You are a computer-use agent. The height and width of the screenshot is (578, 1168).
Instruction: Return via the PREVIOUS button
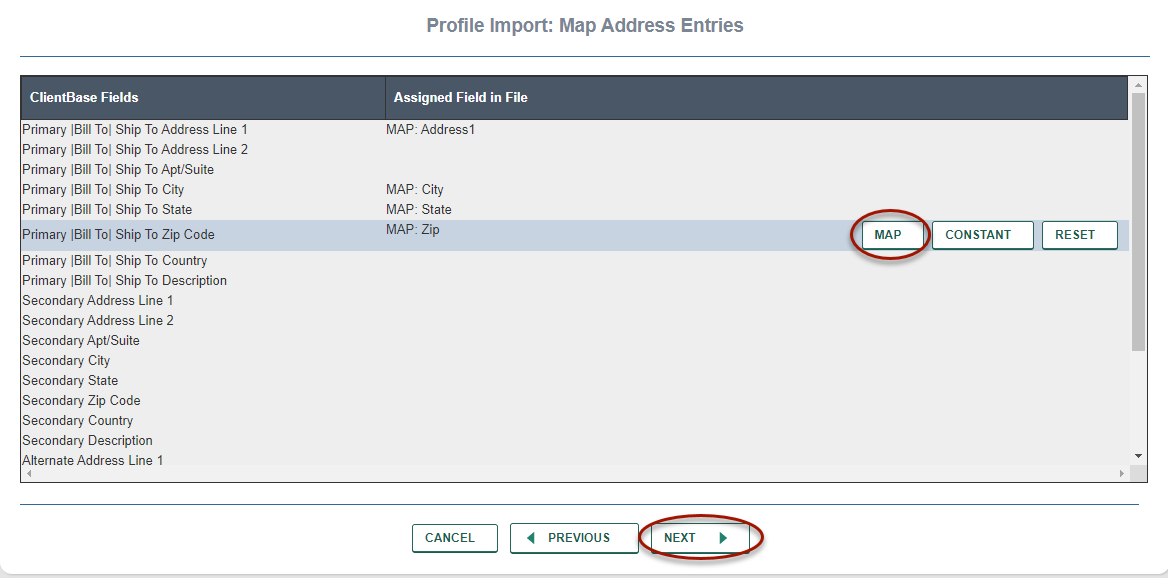(574, 538)
